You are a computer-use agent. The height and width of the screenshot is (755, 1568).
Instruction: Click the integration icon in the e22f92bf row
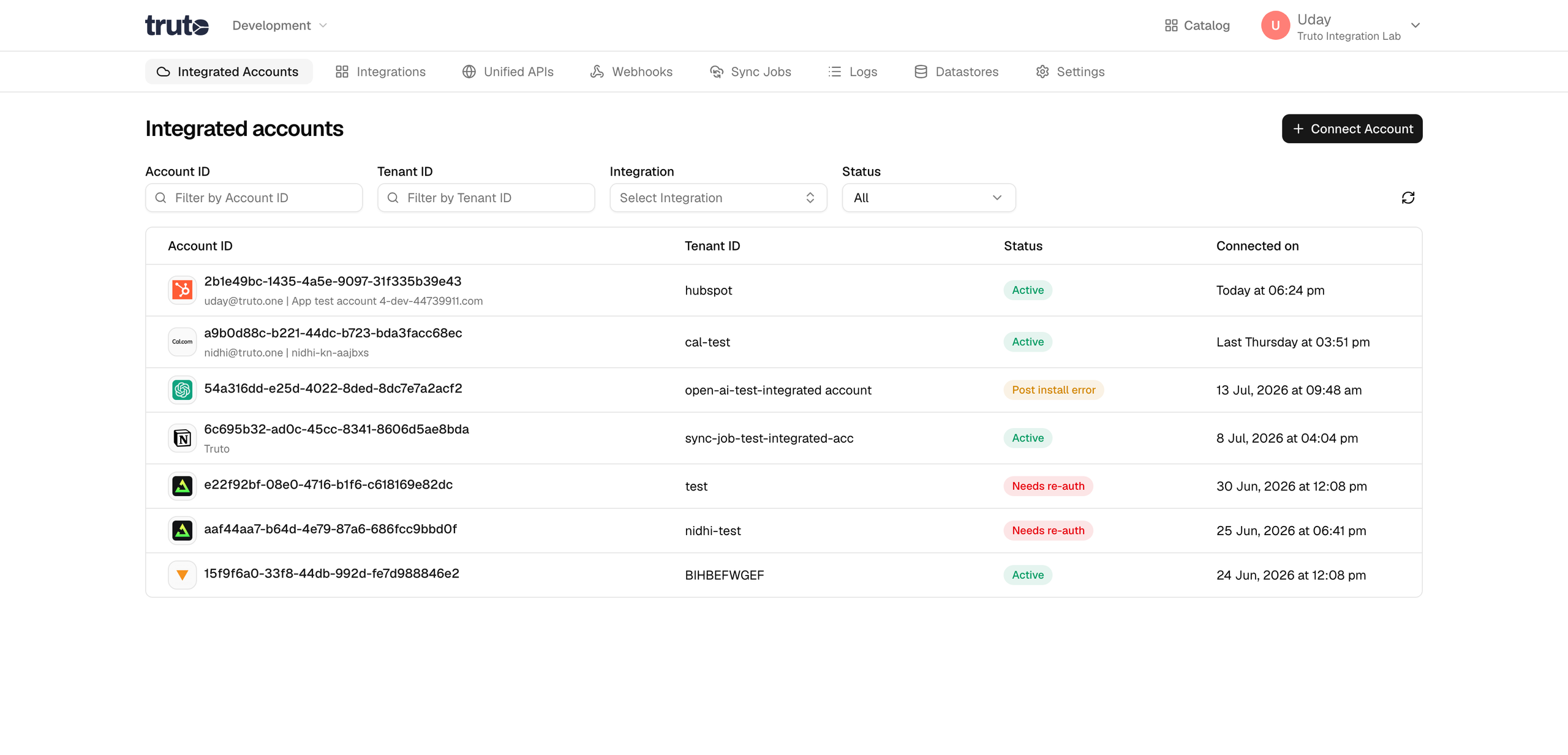(182, 486)
